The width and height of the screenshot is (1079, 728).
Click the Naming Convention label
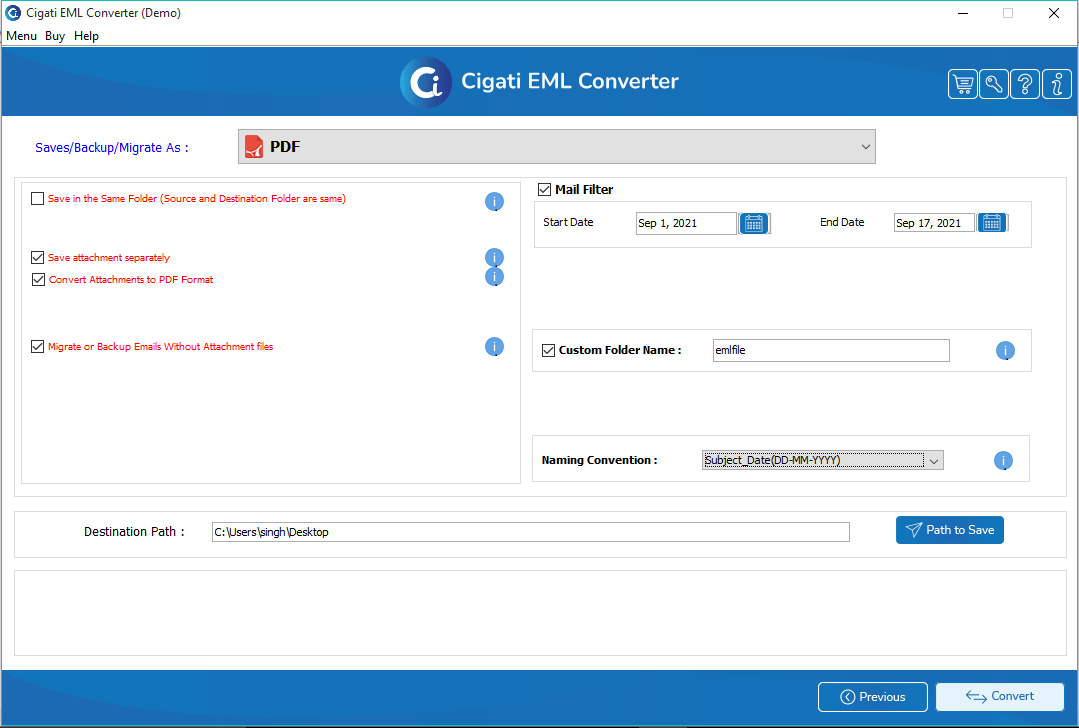point(599,460)
